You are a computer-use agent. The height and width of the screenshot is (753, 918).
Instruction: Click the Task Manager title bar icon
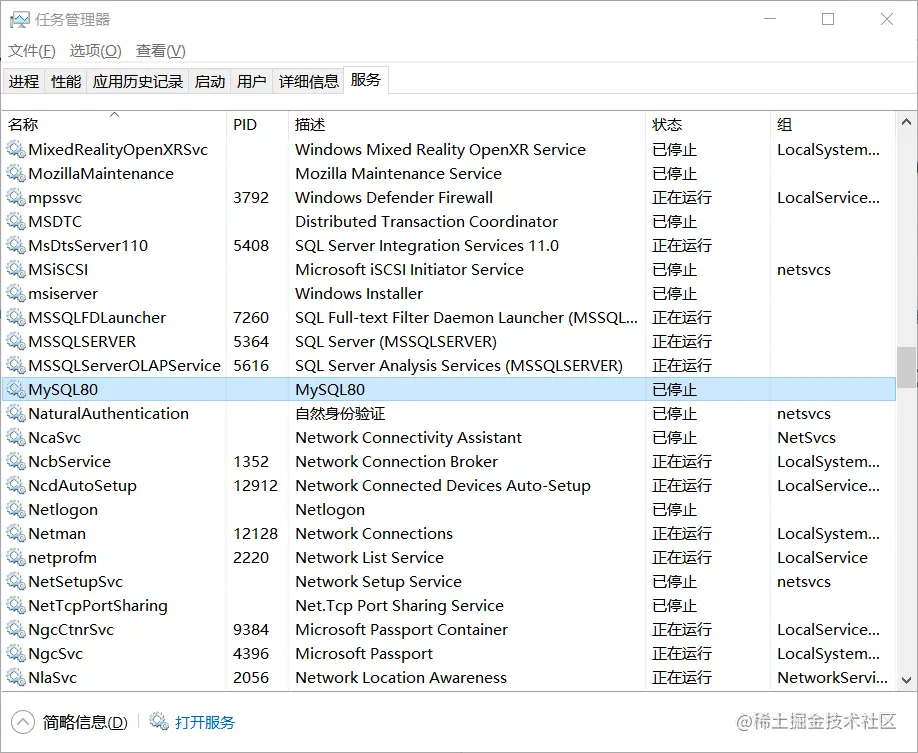pyautogui.click(x=19, y=19)
